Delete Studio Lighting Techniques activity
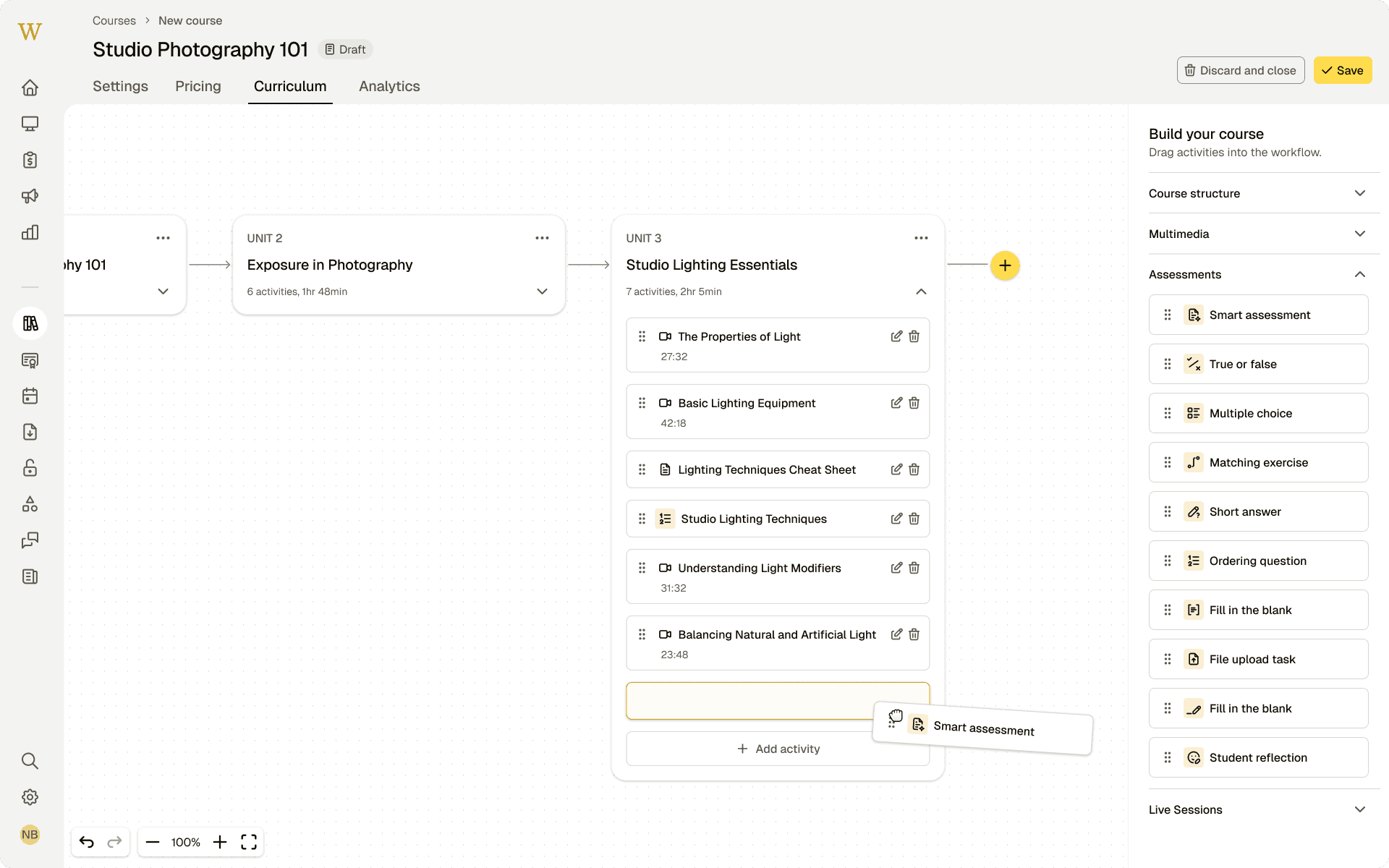This screenshot has width=1389, height=868. point(914,519)
